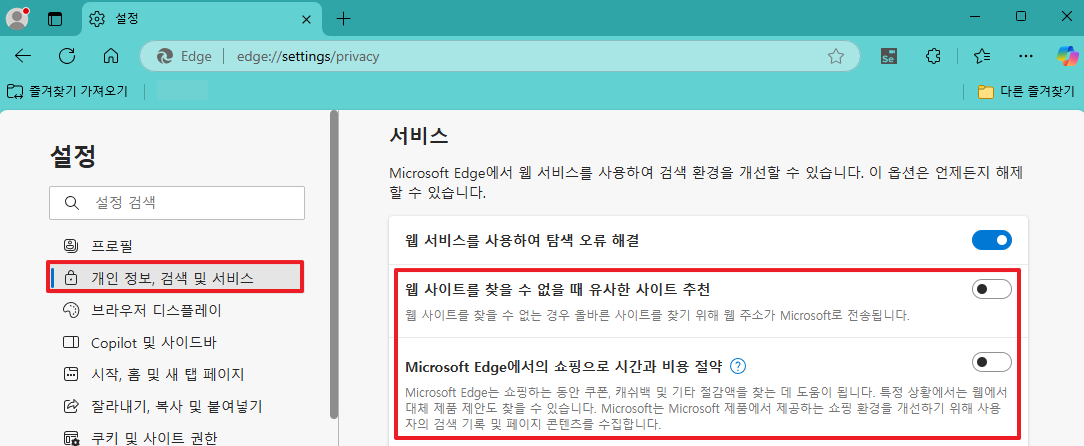
Task: Open 쿠키 및 사이트 권한 settings
Action: pyautogui.click(x=176, y=437)
